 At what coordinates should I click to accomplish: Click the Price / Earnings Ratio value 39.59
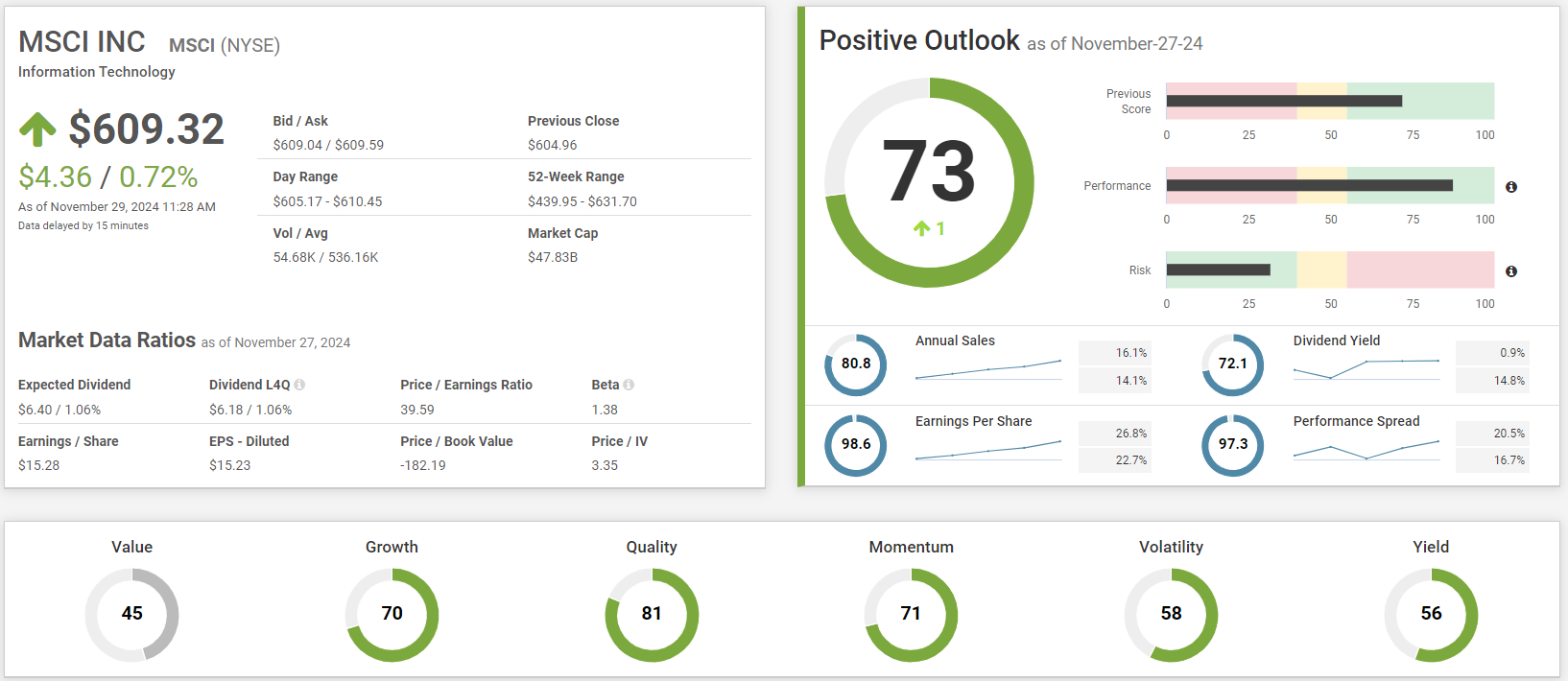tap(417, 410)
